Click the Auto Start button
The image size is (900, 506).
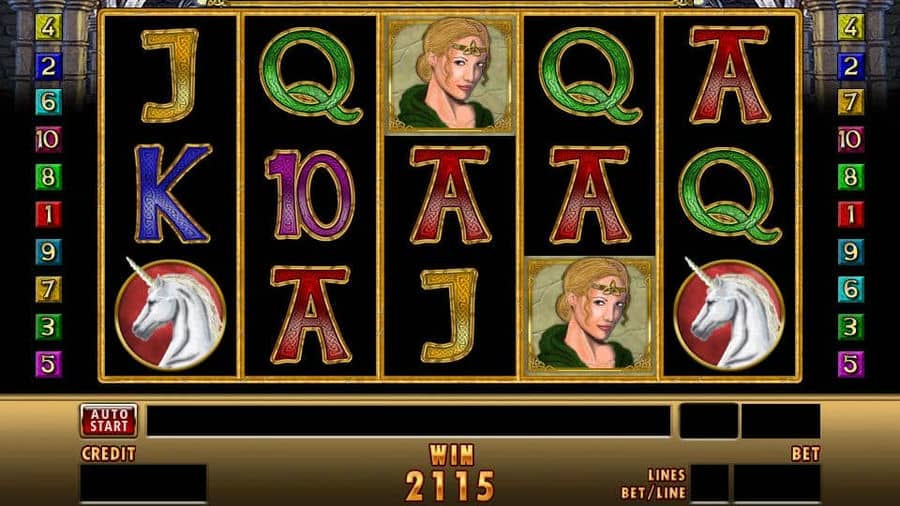point(108,421)
